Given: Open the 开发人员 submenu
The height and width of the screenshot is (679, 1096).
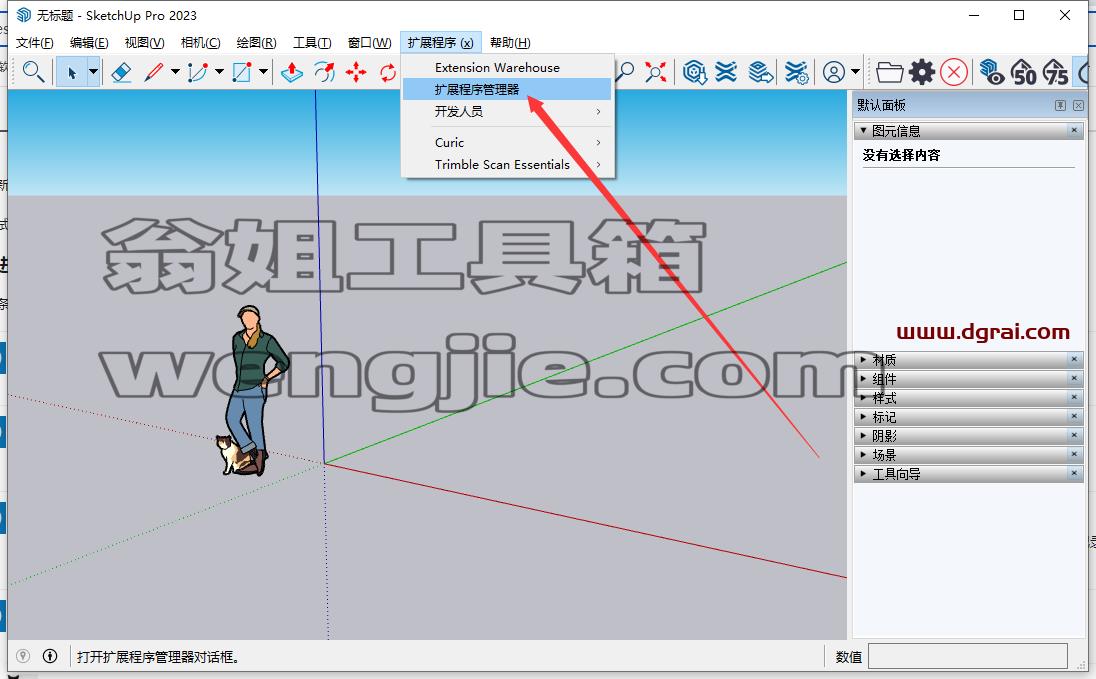Looking at the screenshot, I should pyautogui.click(x=507, y=111).
